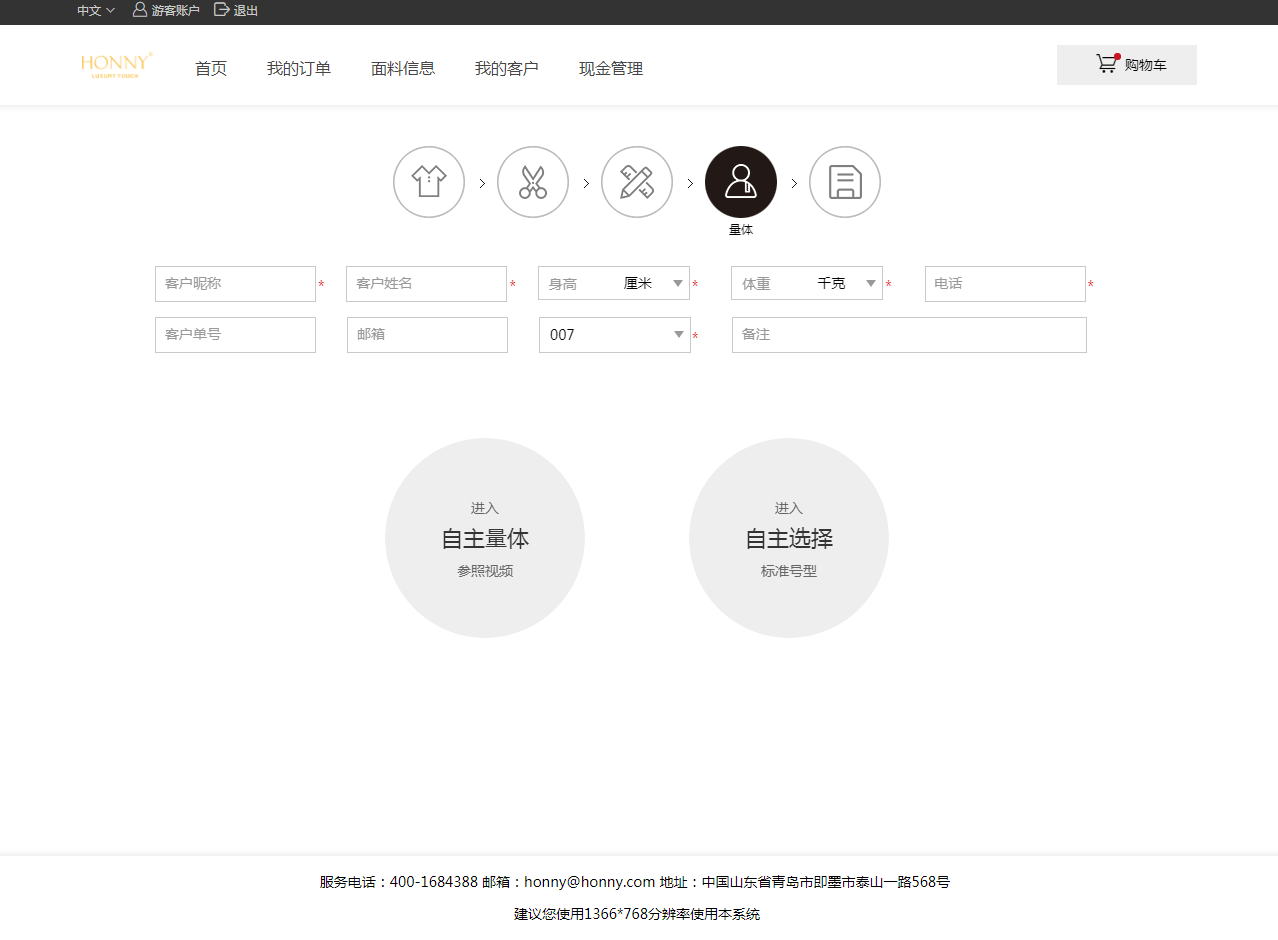Expand the 007 dropdown
This screenshot has height=940, width=1278.
(x=615, y=335)
